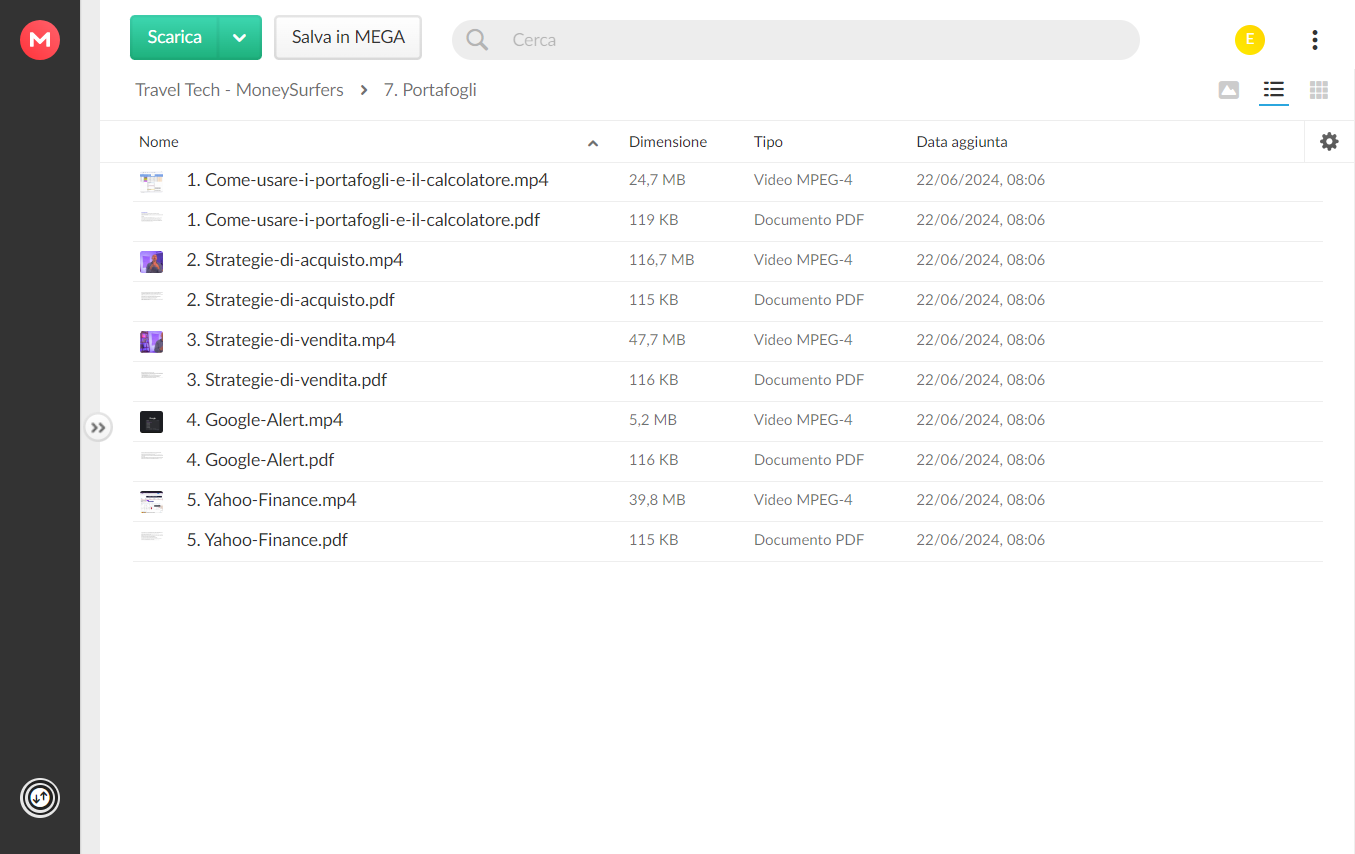Screen dimensions: 1355x854
Task: Open column settings gear icon
Action: click(x=1328, y=142)
